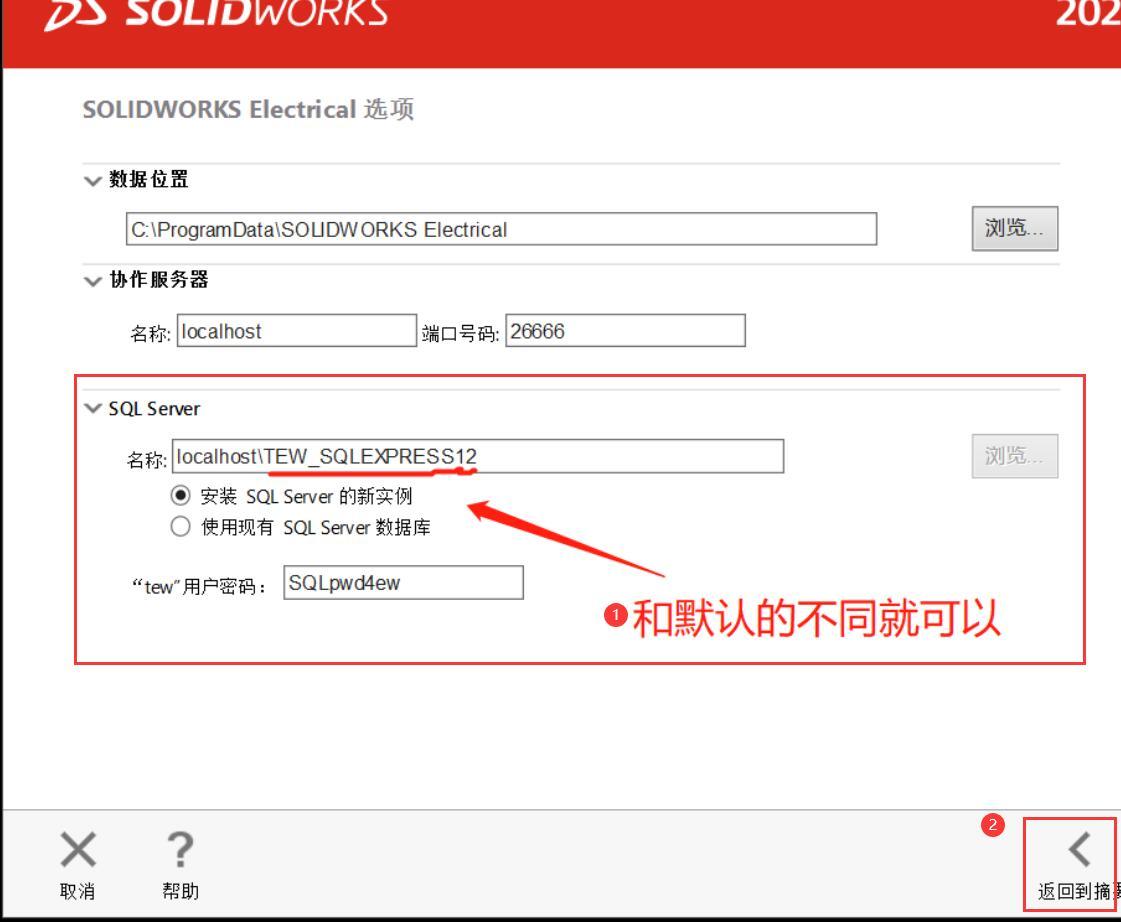
Task: Edit collaboration server name localhost field
Action: (x=297, y=331)
